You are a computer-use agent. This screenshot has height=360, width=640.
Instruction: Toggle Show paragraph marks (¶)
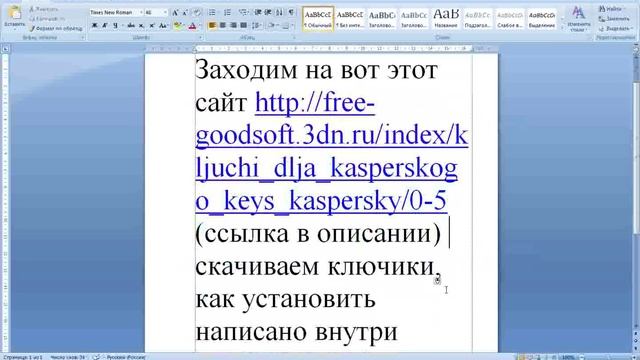coord(291,13)
